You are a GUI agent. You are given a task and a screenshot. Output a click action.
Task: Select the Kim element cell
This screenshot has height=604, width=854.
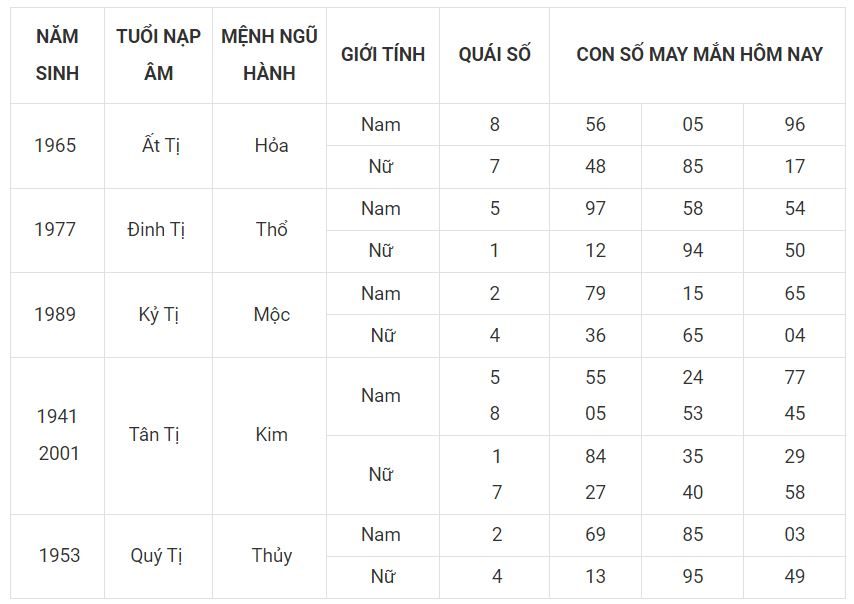click(x=270, y=436)
